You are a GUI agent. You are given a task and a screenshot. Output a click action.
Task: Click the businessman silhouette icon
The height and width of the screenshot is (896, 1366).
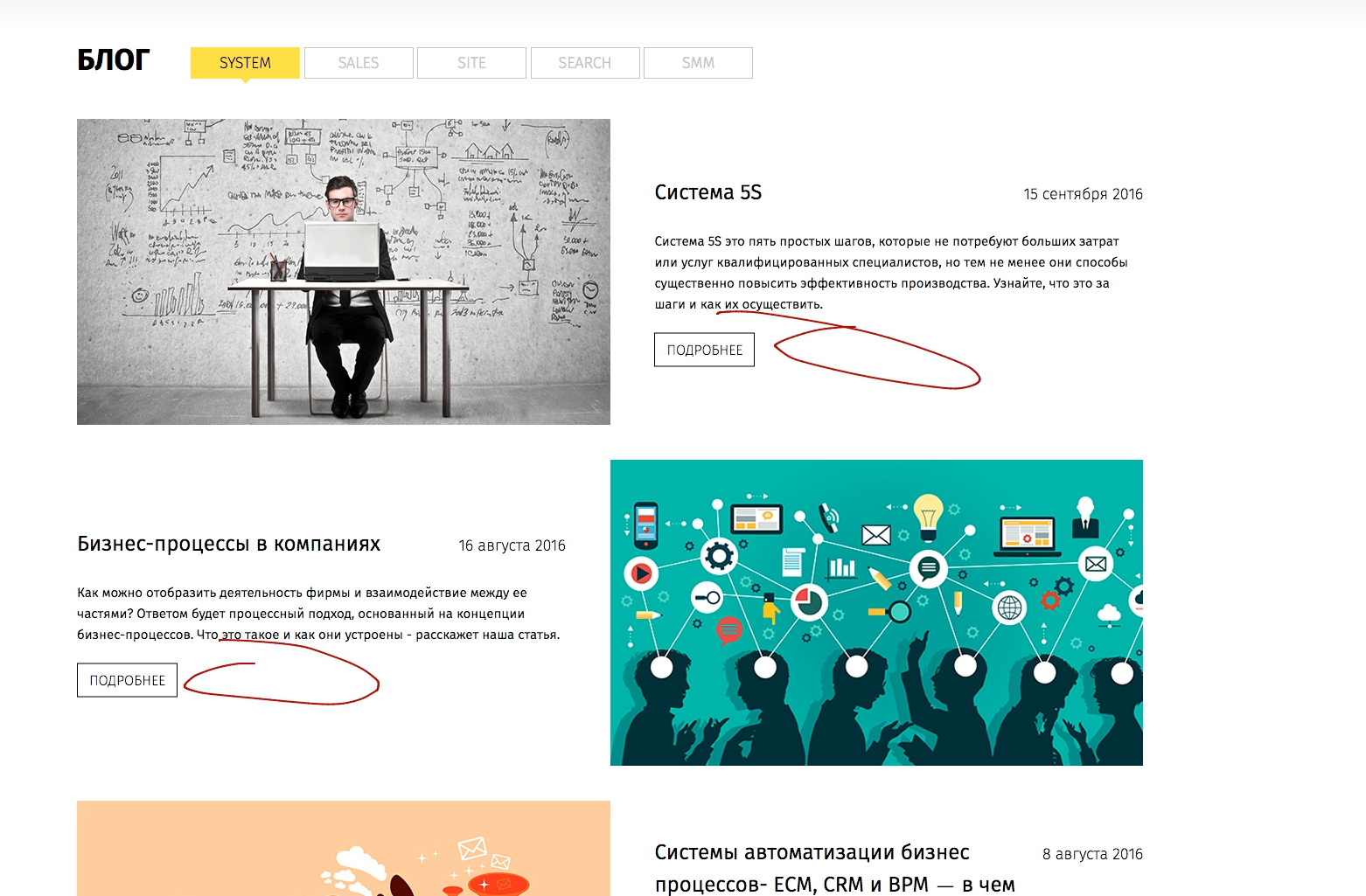(1085, 517)
